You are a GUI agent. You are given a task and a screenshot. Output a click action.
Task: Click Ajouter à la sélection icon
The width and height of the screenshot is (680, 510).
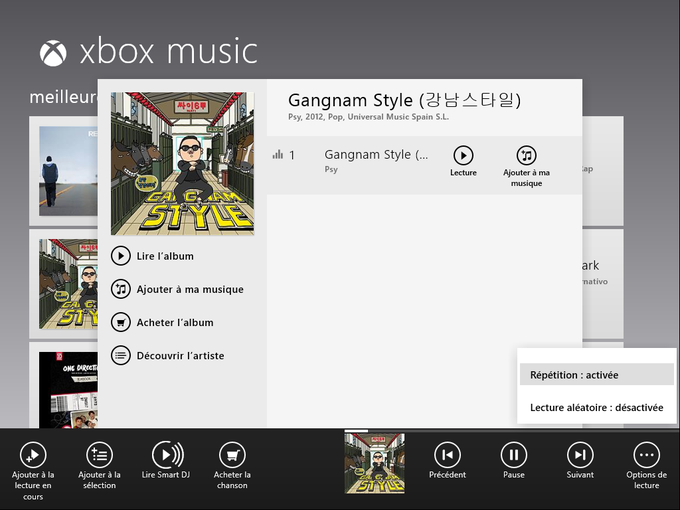coord(99,455)
